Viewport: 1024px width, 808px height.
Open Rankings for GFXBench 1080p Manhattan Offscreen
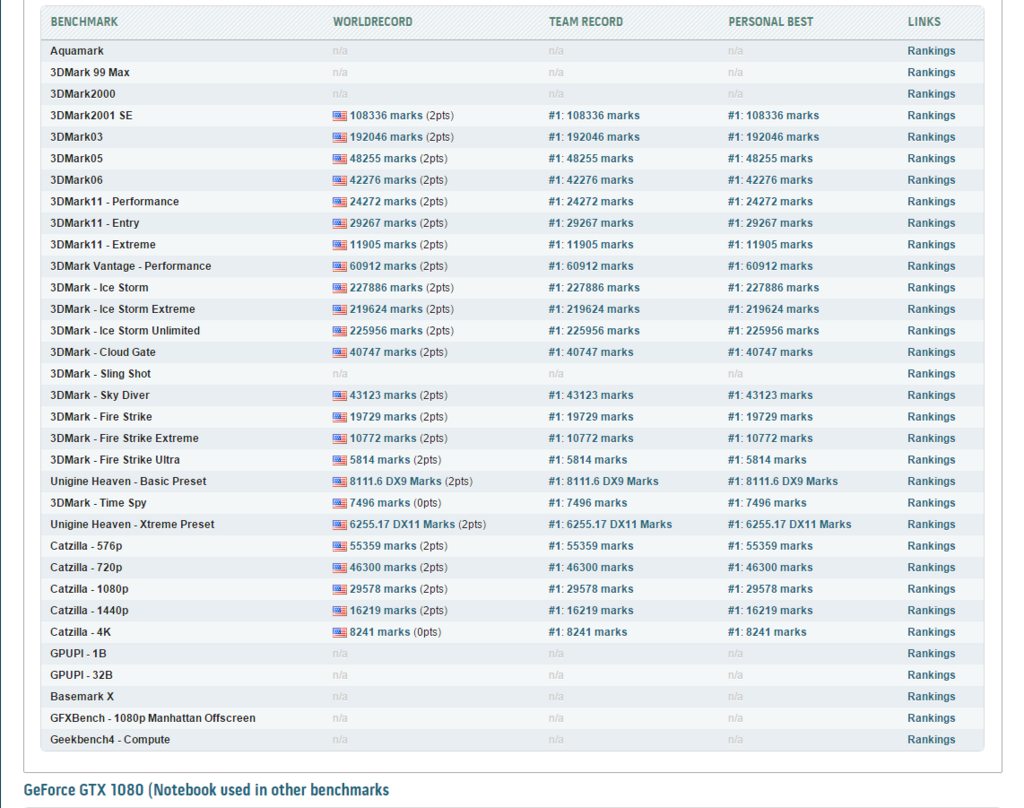[931, 719]
